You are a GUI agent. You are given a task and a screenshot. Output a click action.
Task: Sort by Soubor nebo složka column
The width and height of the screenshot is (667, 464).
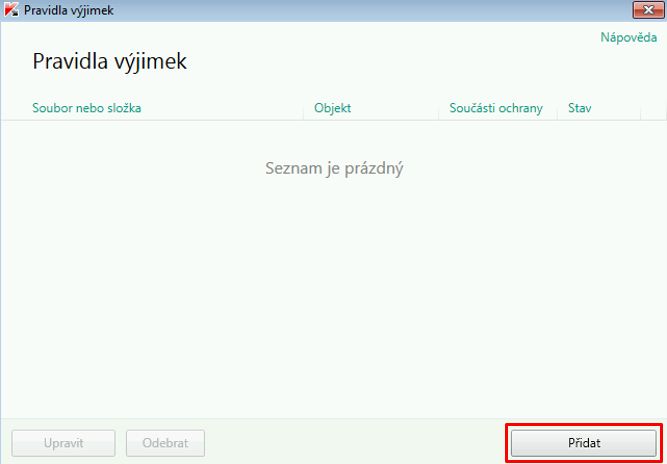pyautogui.click(x=86, y=108)
